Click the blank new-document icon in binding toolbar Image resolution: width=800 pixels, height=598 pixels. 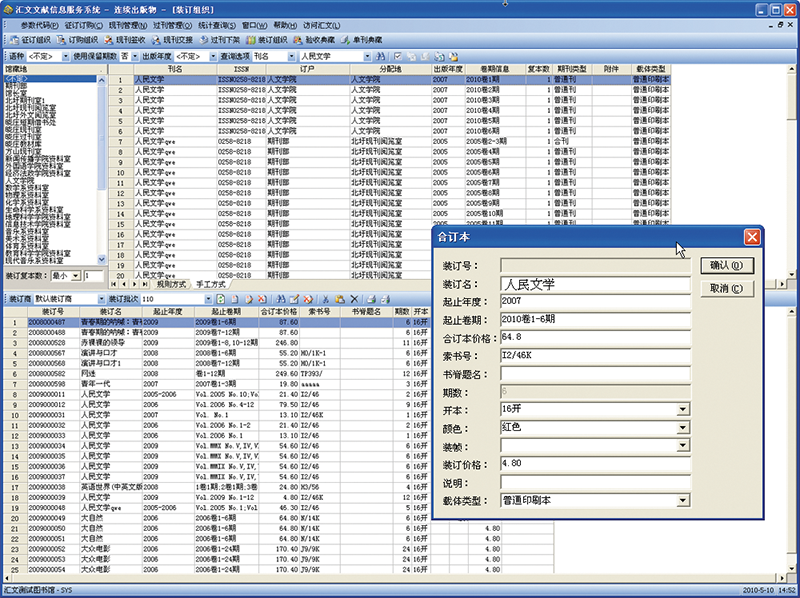click(x=235, y=299)
